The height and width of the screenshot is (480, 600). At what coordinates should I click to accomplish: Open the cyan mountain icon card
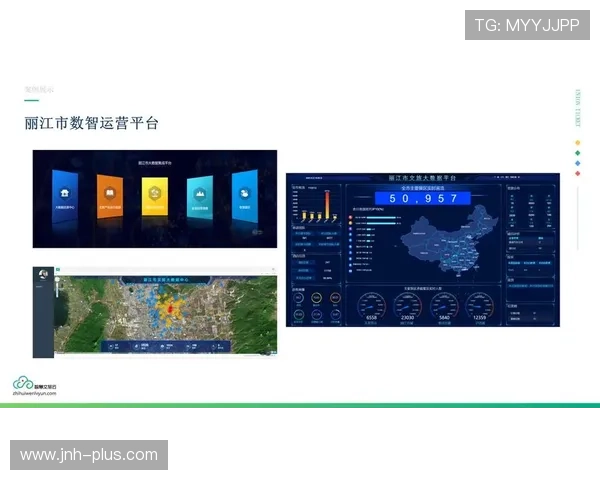[200, 197]
